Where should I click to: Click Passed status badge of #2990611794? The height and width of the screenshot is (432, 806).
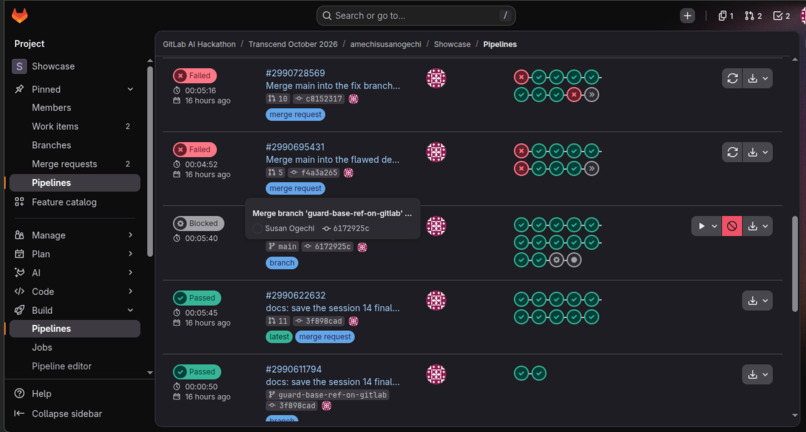click(197, 372)
